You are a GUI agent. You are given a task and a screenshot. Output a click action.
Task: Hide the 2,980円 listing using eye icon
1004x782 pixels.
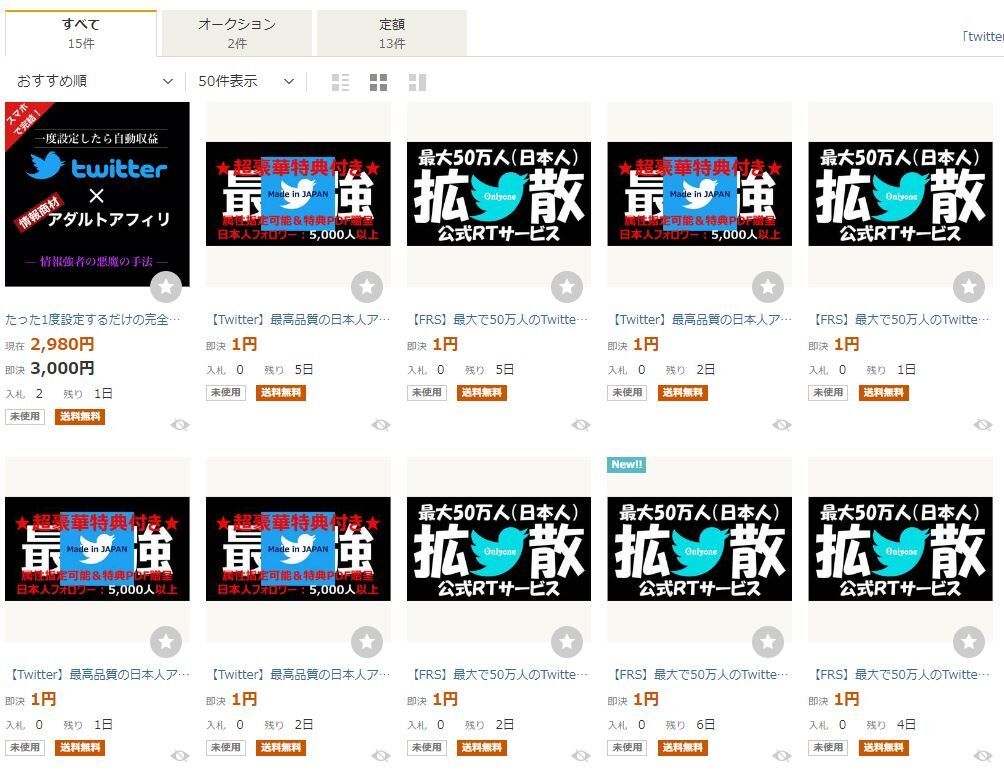[180, 425]
